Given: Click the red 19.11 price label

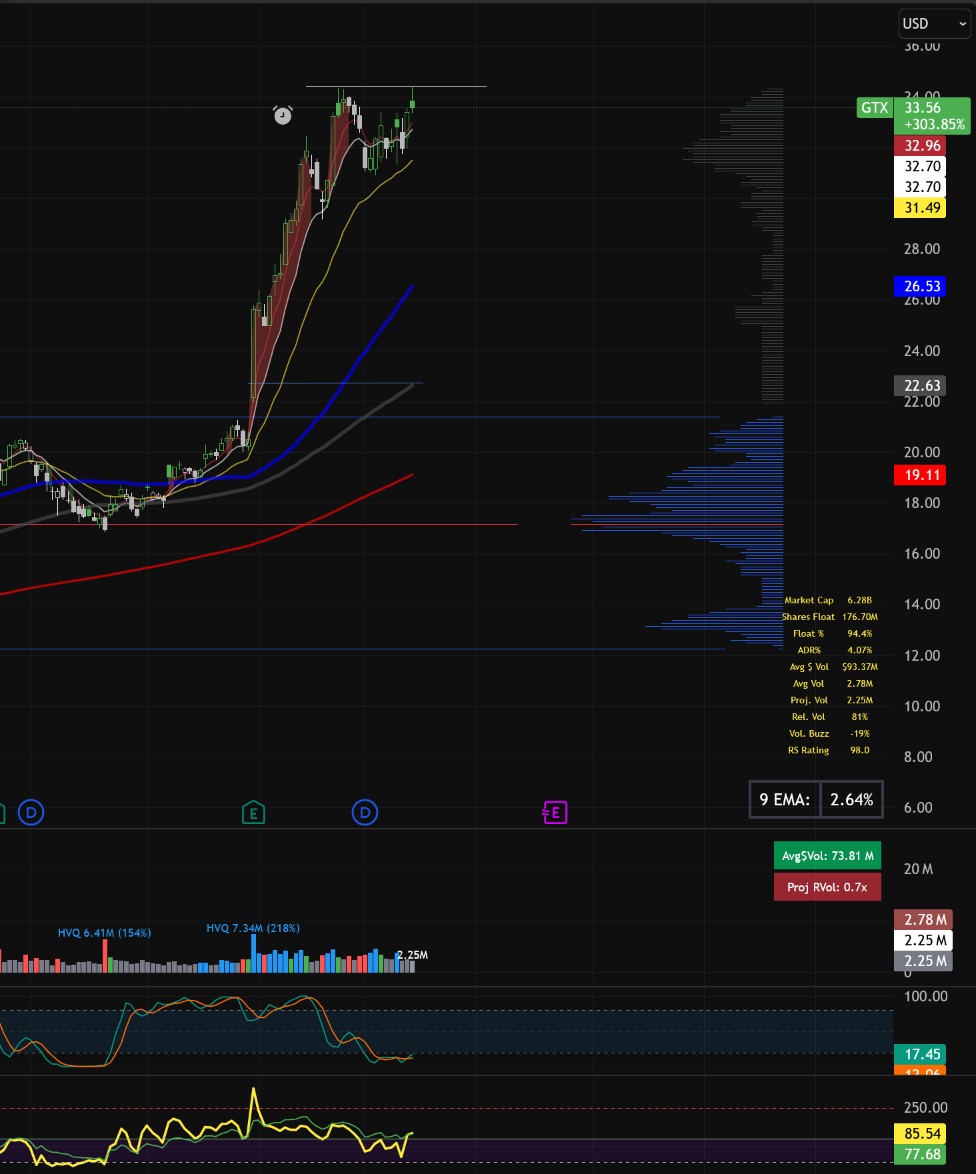Looking at the screenshot, I should tap(921, 475).
